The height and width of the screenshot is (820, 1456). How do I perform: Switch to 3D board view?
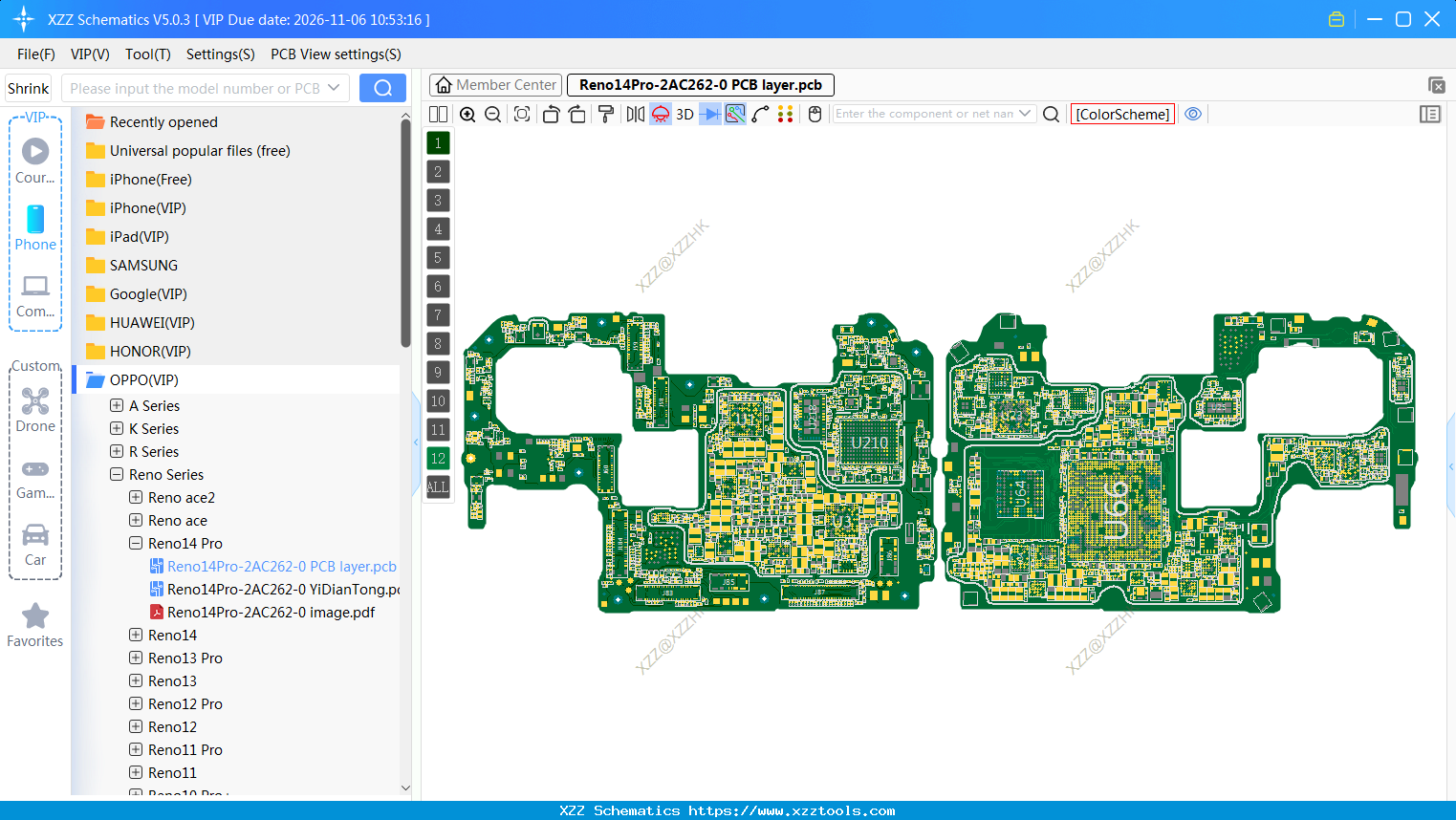pyautogui.click(x=683, y=114)
